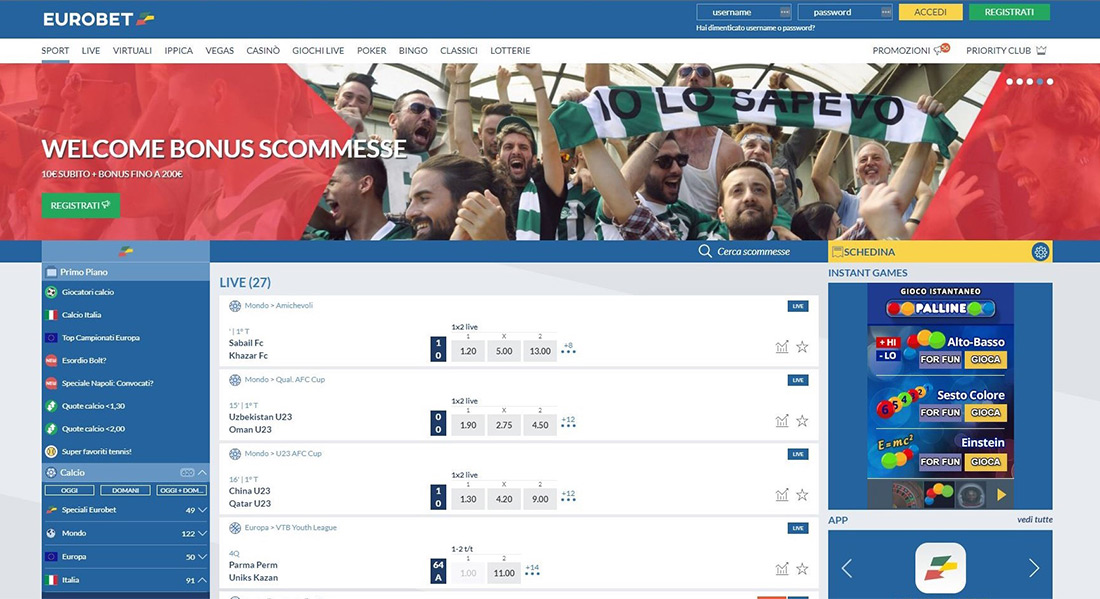The width and height of the screenshot is (1100, 599).
Task: Click the icon beside Quote calcio <2,00
Action: click(x=51, y=429)
